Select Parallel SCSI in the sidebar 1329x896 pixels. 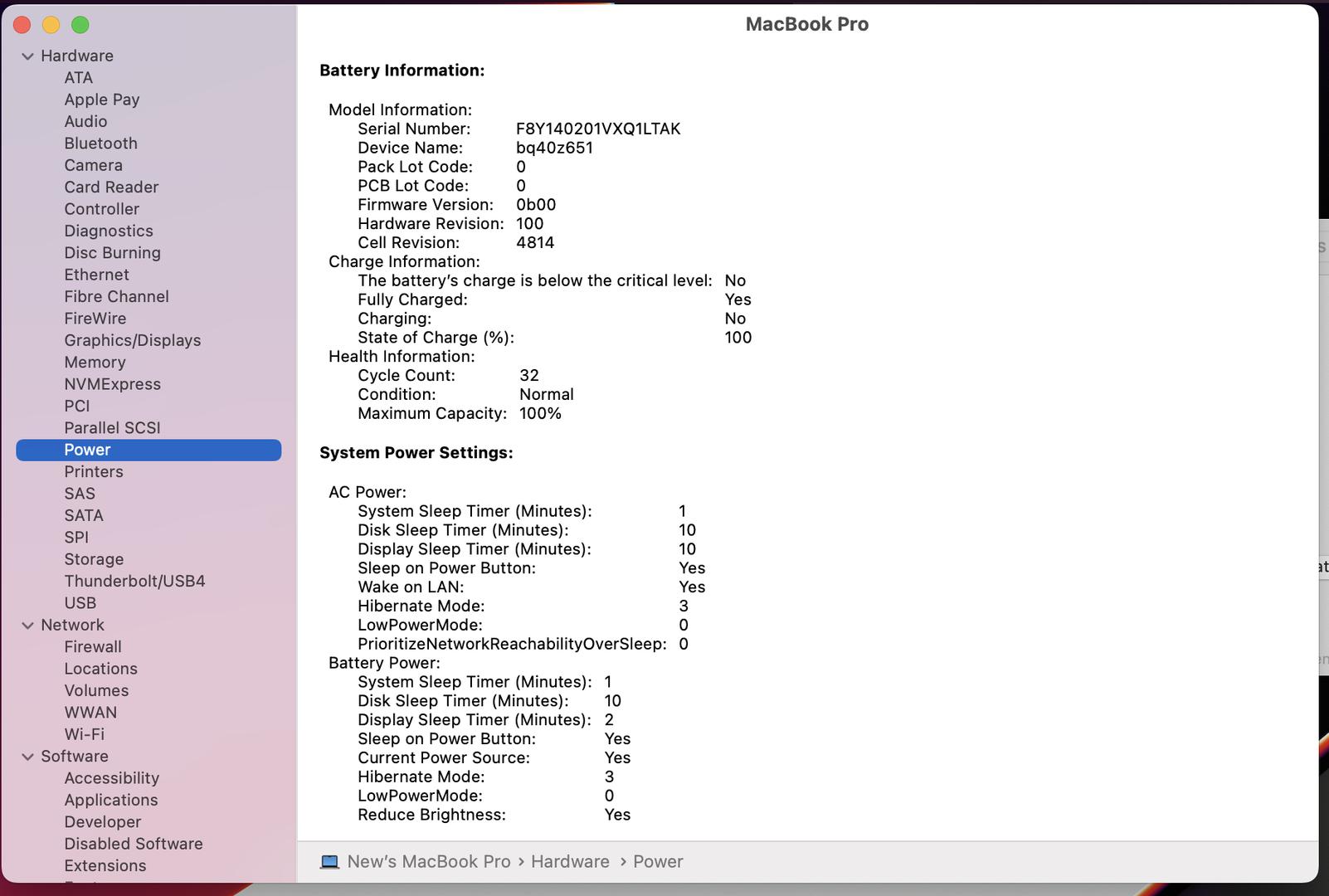coord(113,428)
